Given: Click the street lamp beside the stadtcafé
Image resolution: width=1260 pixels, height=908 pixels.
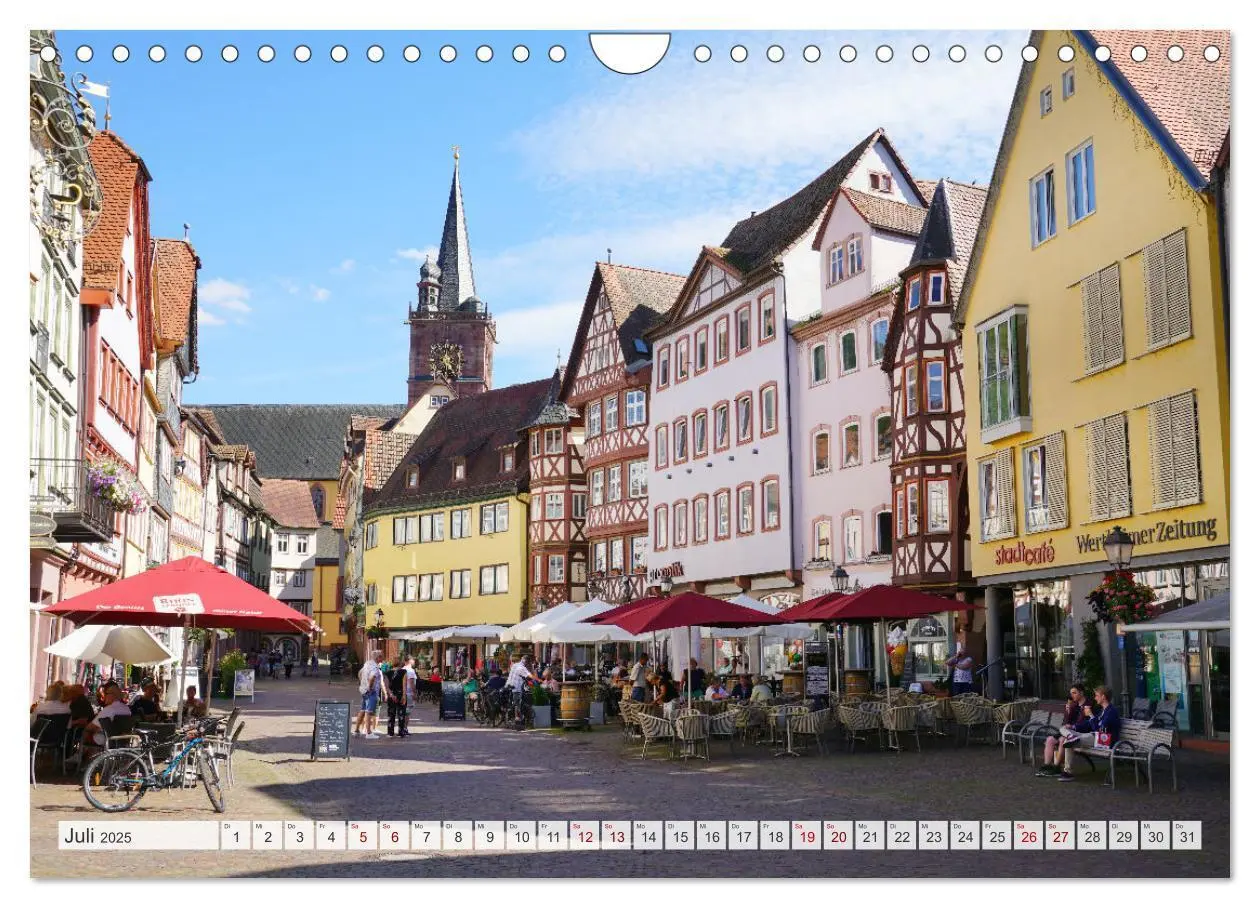Looking at the screenshot, I should point(1118,548).
